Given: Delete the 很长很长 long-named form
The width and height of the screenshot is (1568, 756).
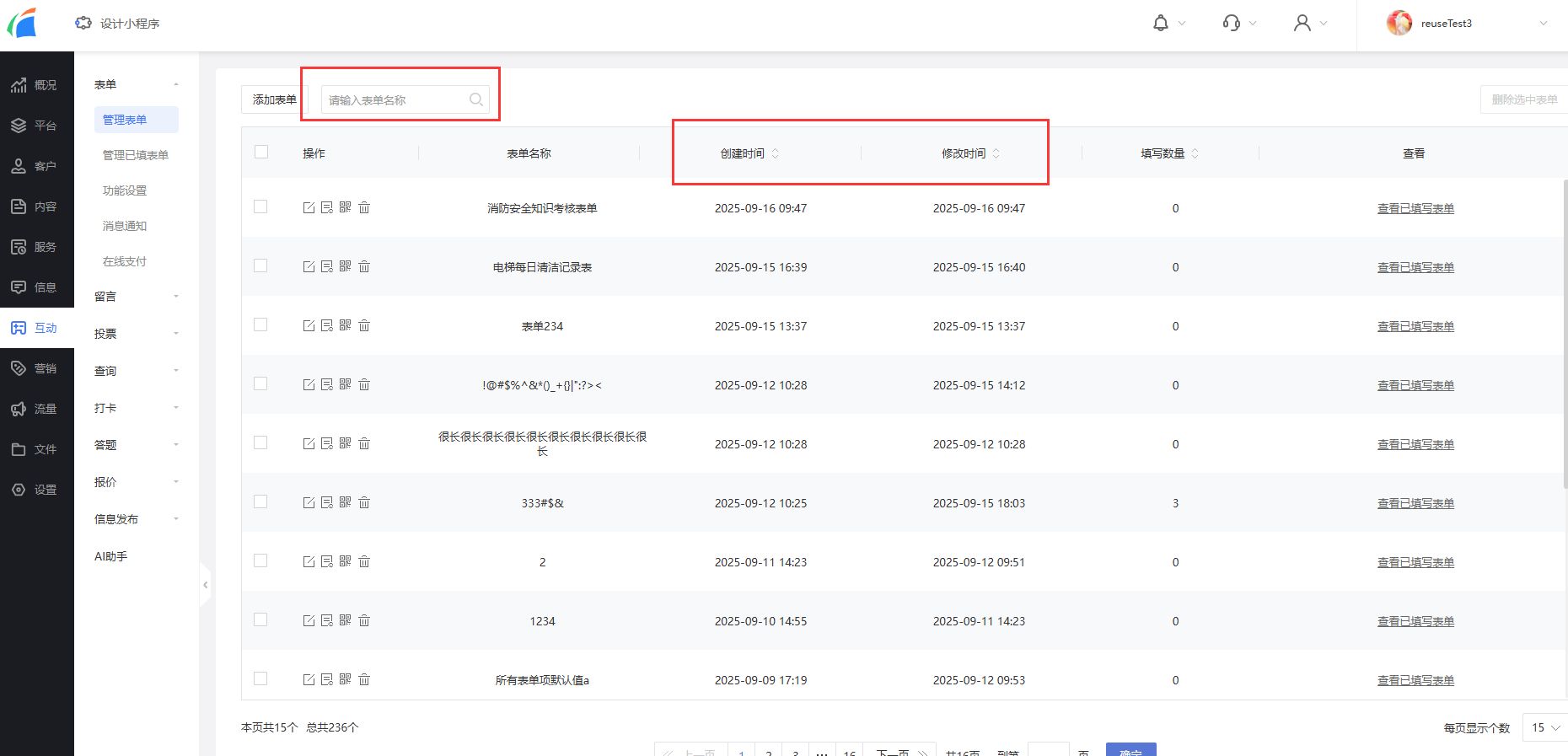Looking at the screenshot, I should (x=364, y=443).
